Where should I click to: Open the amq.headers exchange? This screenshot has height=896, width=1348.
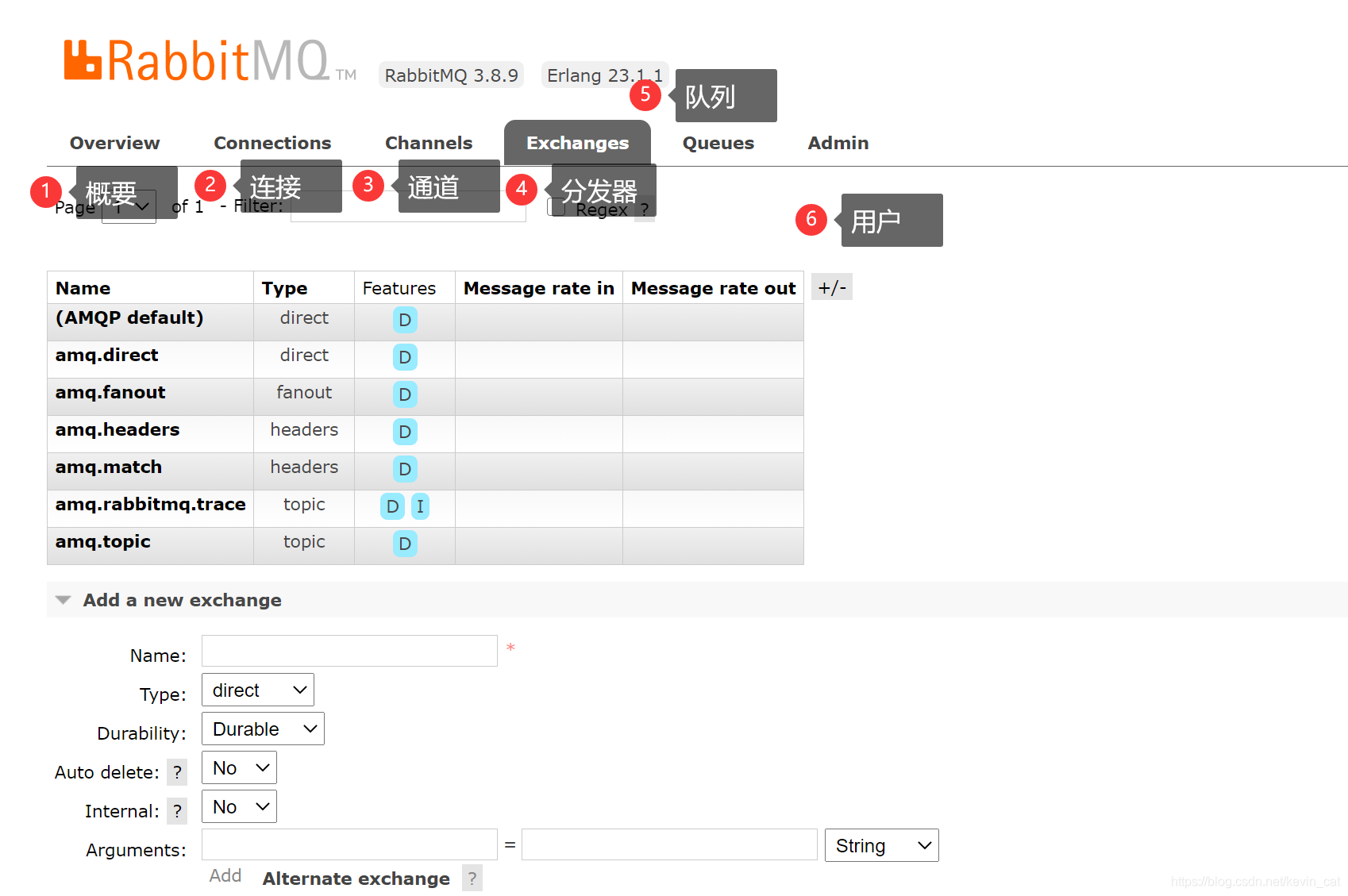pos(117,429)
